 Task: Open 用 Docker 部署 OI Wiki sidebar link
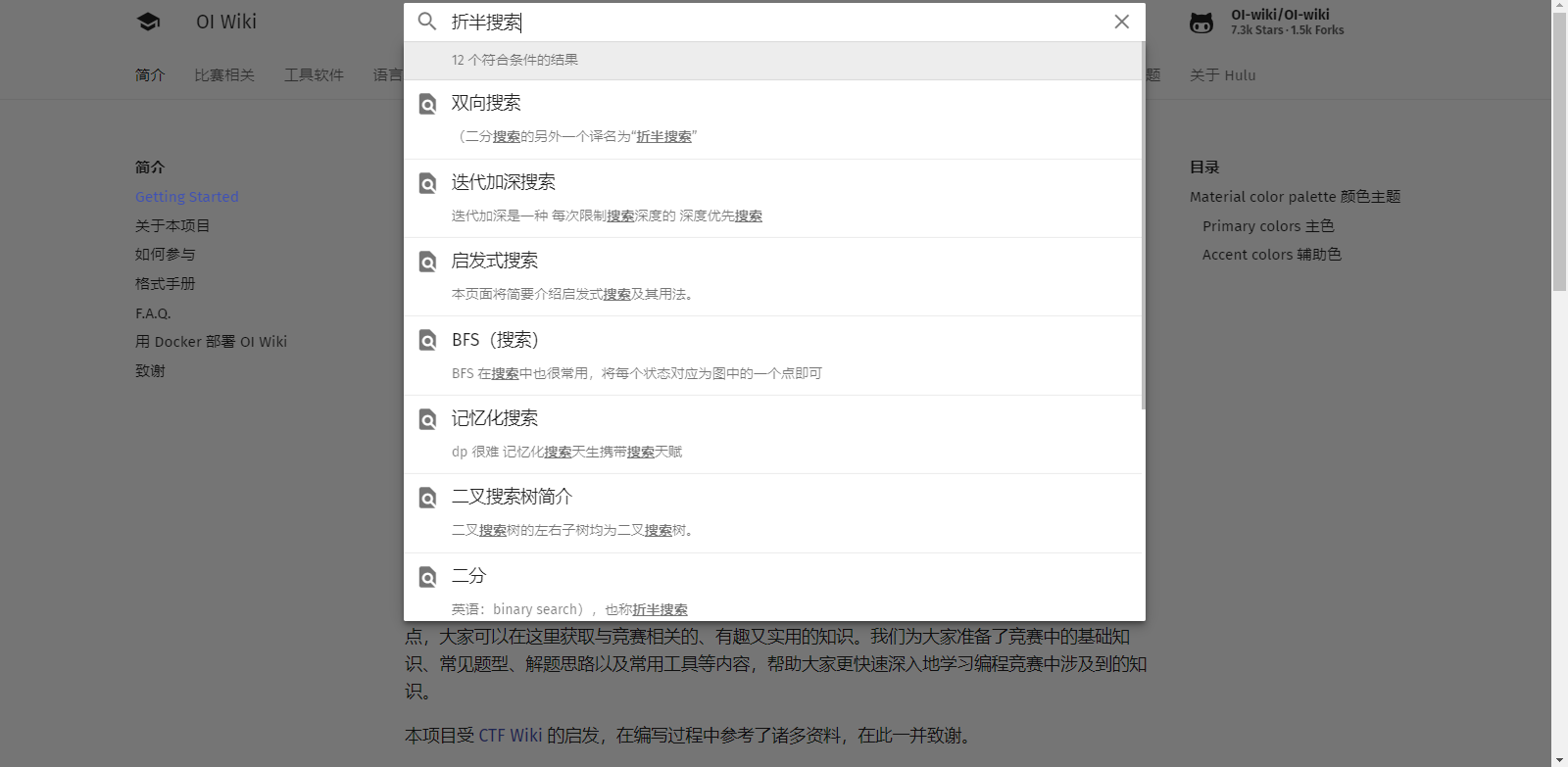212,341
